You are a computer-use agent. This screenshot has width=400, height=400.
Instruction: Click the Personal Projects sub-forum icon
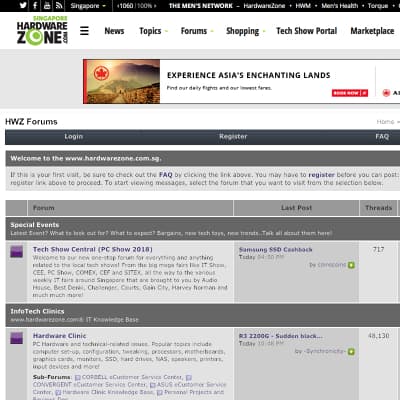coord(160,393)
